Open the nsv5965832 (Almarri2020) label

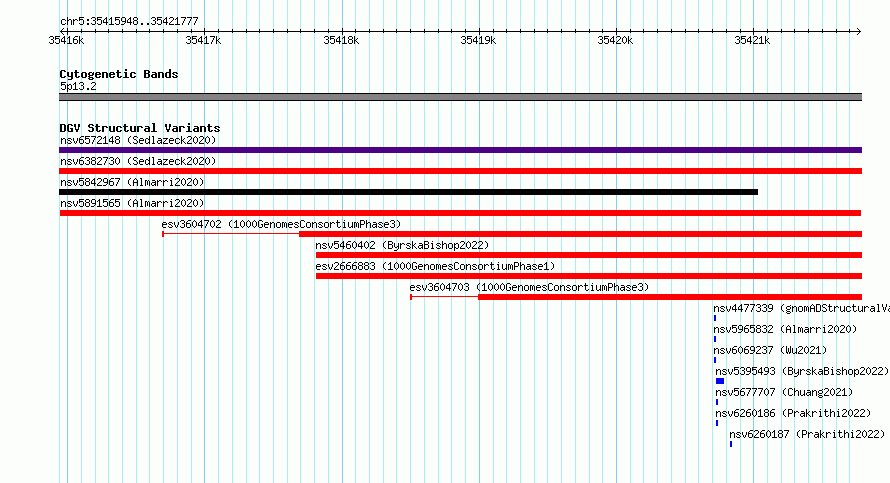tap(785, 329)
